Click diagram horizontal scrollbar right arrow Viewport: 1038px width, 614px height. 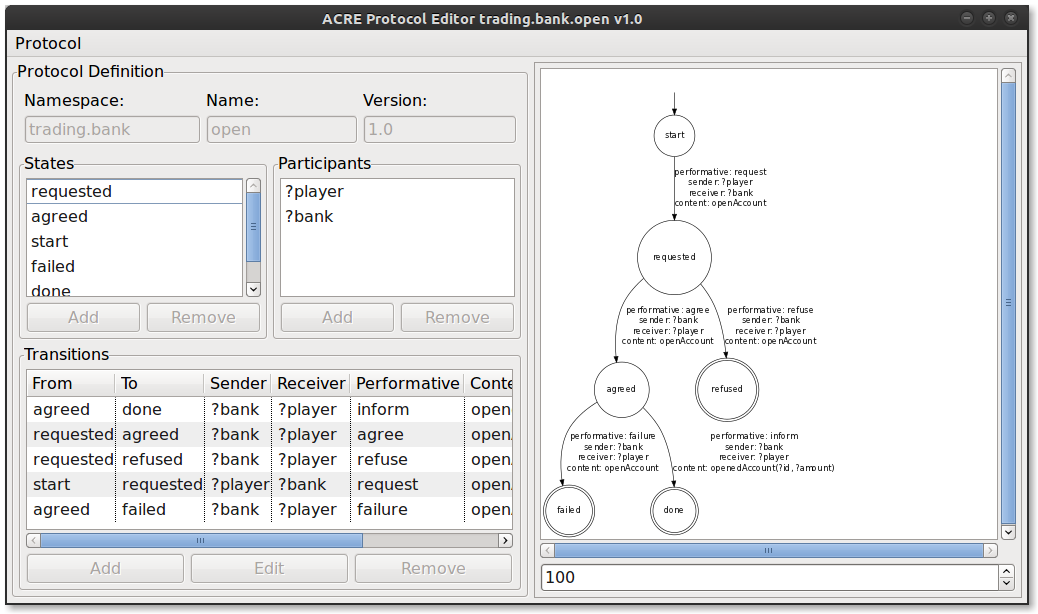pos(990,550)
